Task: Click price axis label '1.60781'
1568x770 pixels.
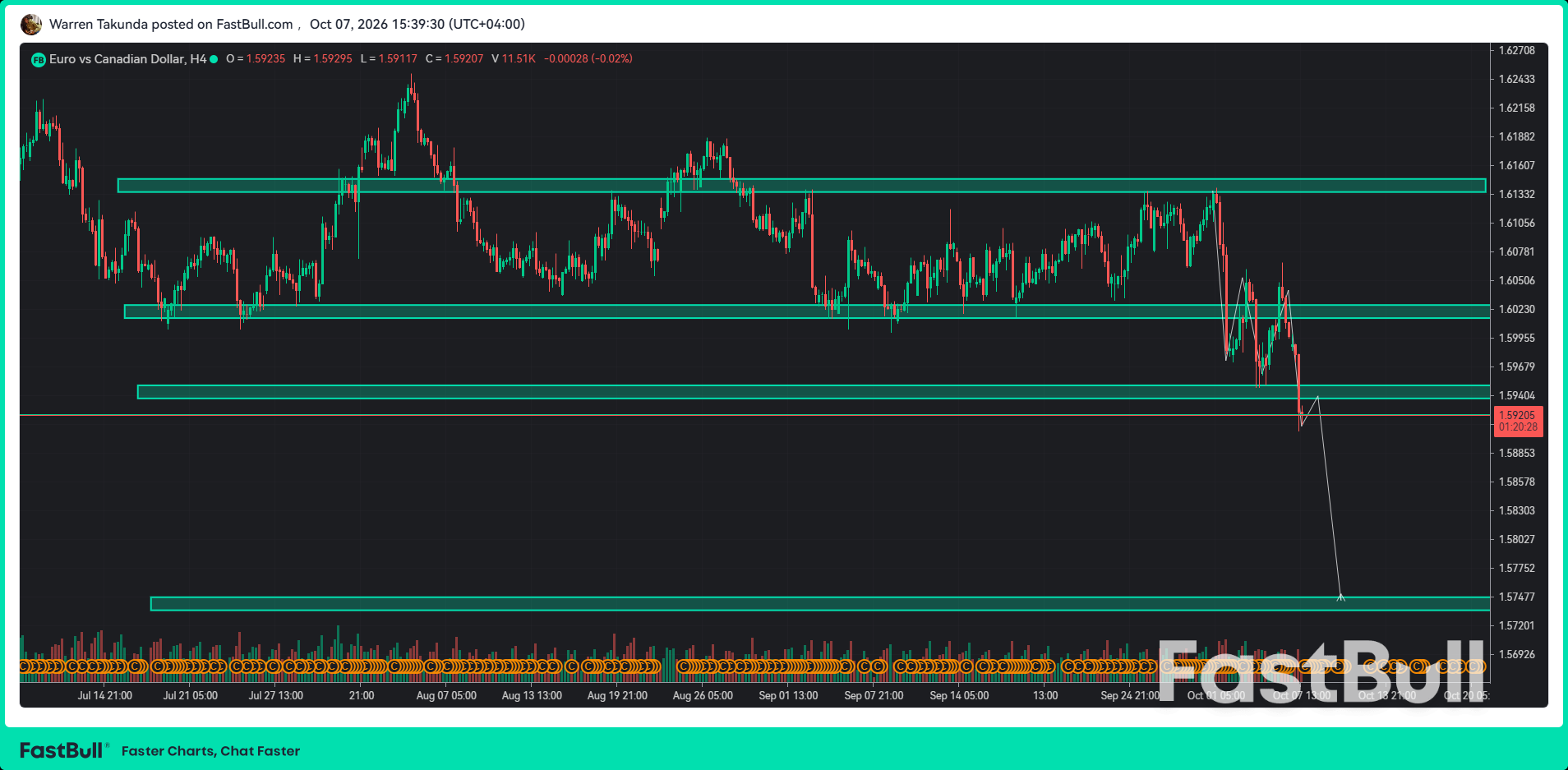Action: click(1516, 251)
